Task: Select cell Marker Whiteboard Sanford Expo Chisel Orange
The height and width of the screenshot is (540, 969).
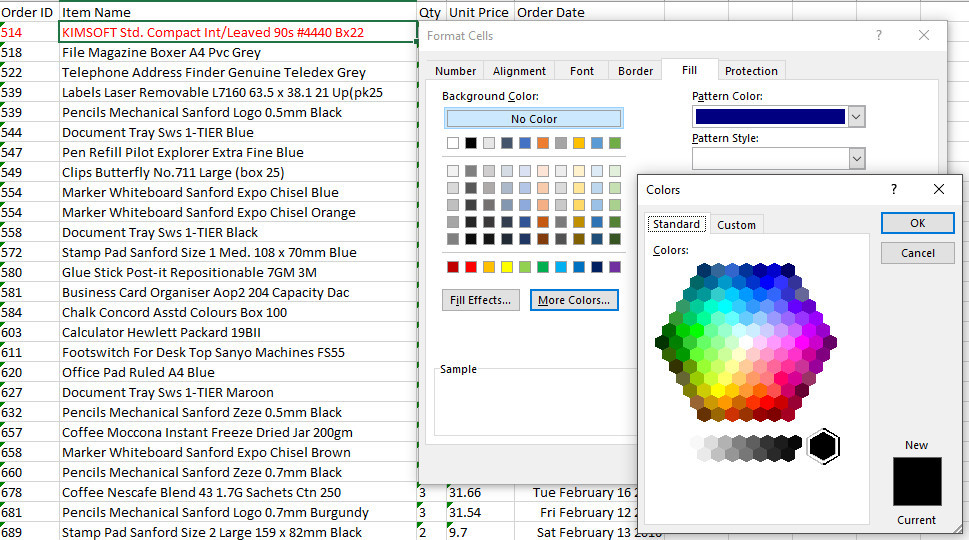Action: pyautogui.click(x=238, y=213)
